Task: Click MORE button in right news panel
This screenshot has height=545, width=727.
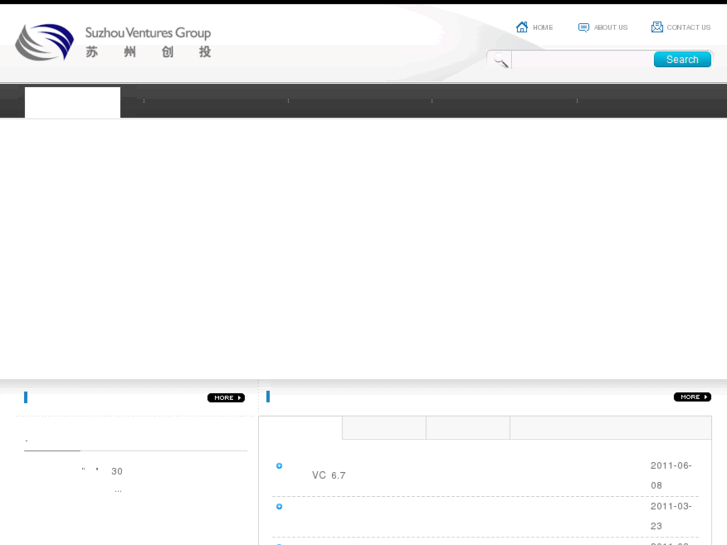Action: point(692,397)
